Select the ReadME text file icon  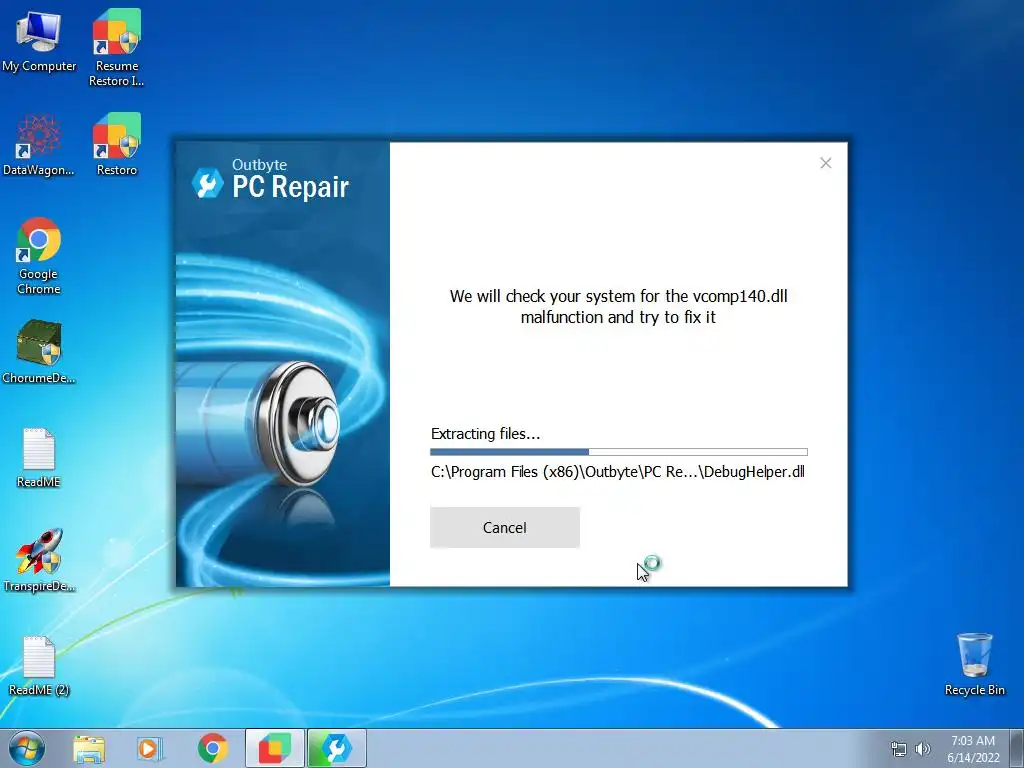coord(39,458)
